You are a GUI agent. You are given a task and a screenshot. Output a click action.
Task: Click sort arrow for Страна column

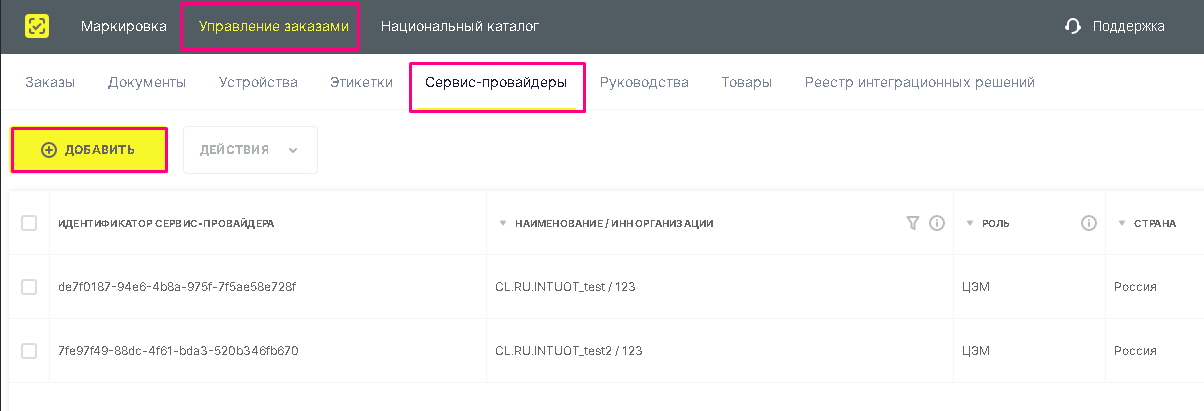(x=1122, y=224)
